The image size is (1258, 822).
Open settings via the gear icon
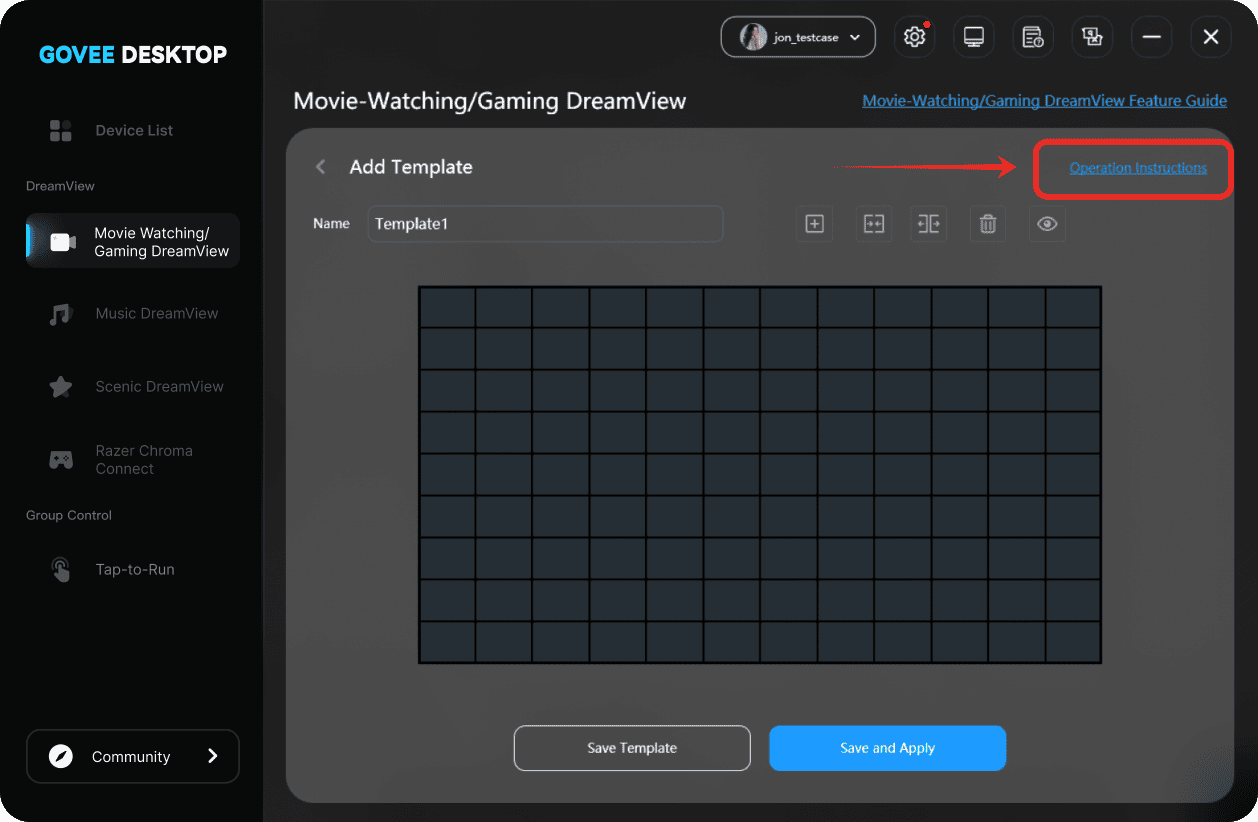coord(913,37)
